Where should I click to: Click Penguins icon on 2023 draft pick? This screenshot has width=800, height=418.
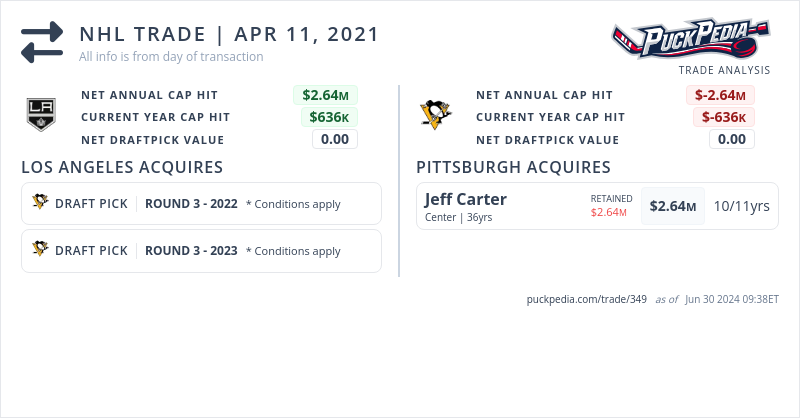(41, 250)
